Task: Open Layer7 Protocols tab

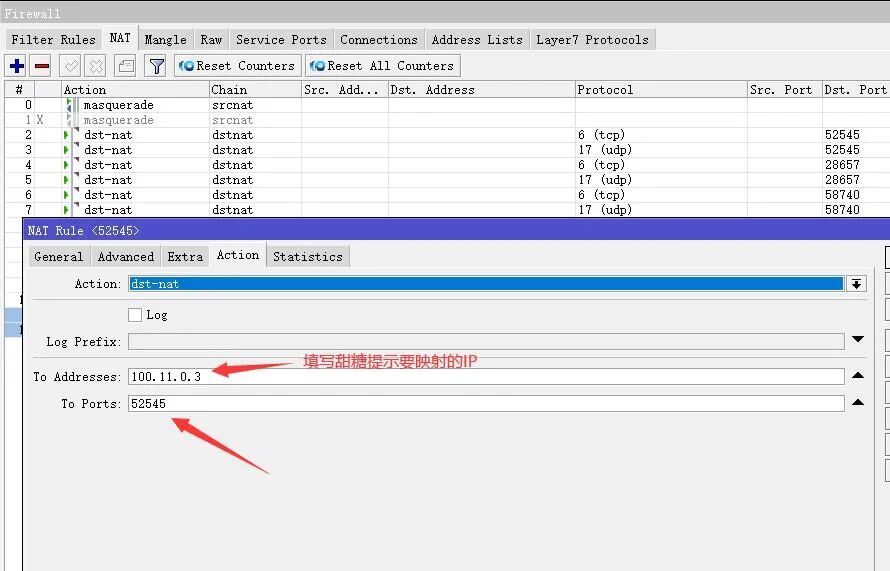Action: click(592, 40)
